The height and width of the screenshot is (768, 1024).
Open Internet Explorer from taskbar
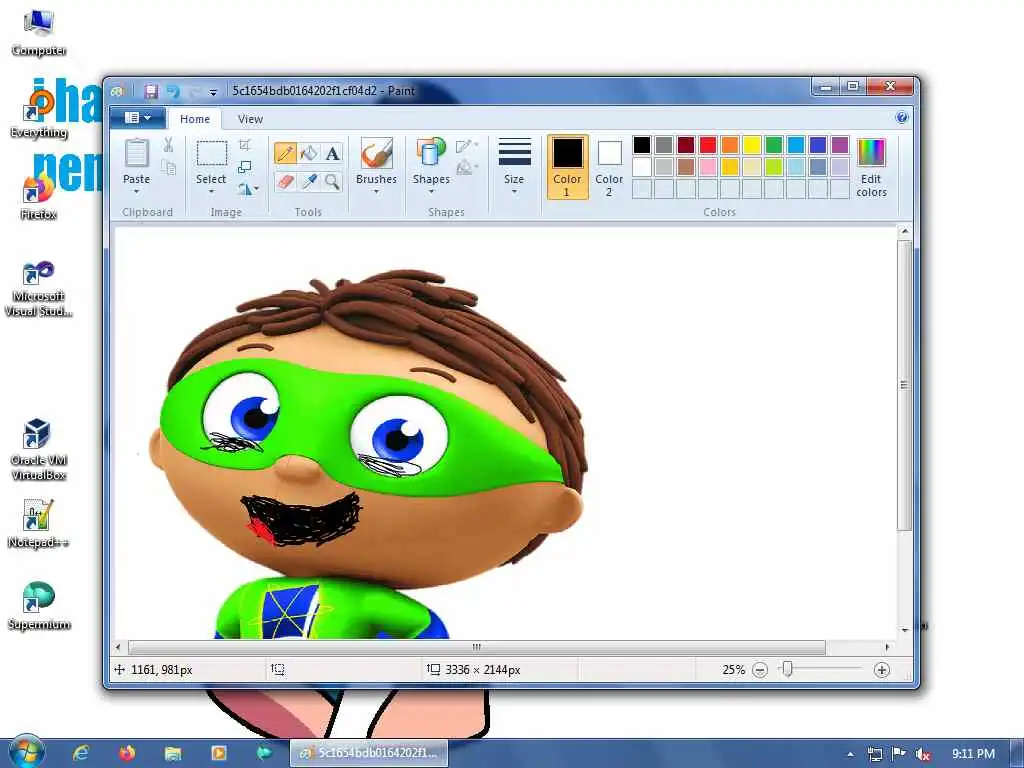(x=80, y=753)
